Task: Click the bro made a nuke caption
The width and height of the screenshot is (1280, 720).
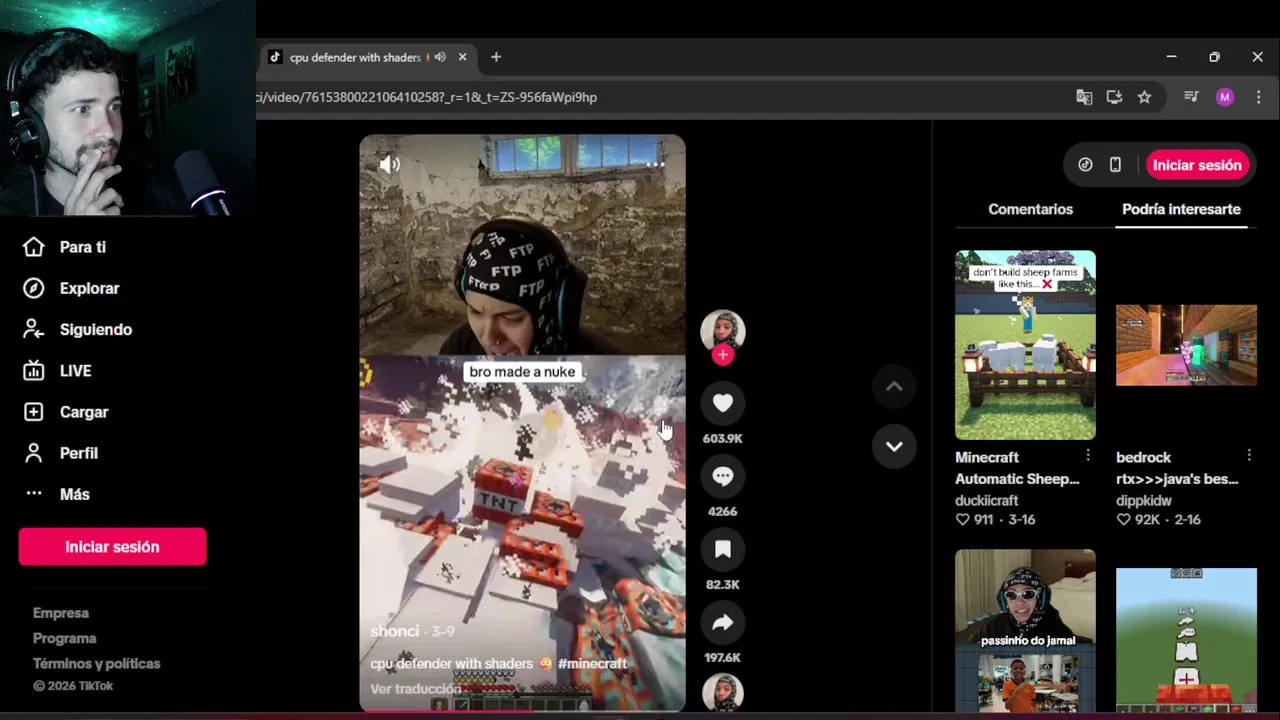Action: tap(522, 372)
